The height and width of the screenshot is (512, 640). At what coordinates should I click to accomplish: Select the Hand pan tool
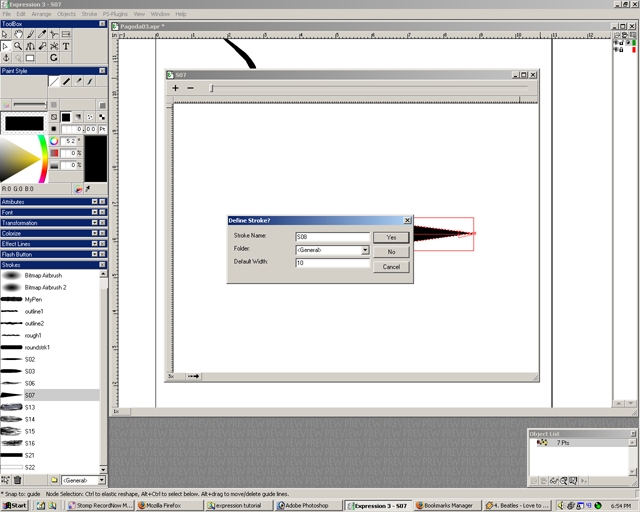point(18,34)
